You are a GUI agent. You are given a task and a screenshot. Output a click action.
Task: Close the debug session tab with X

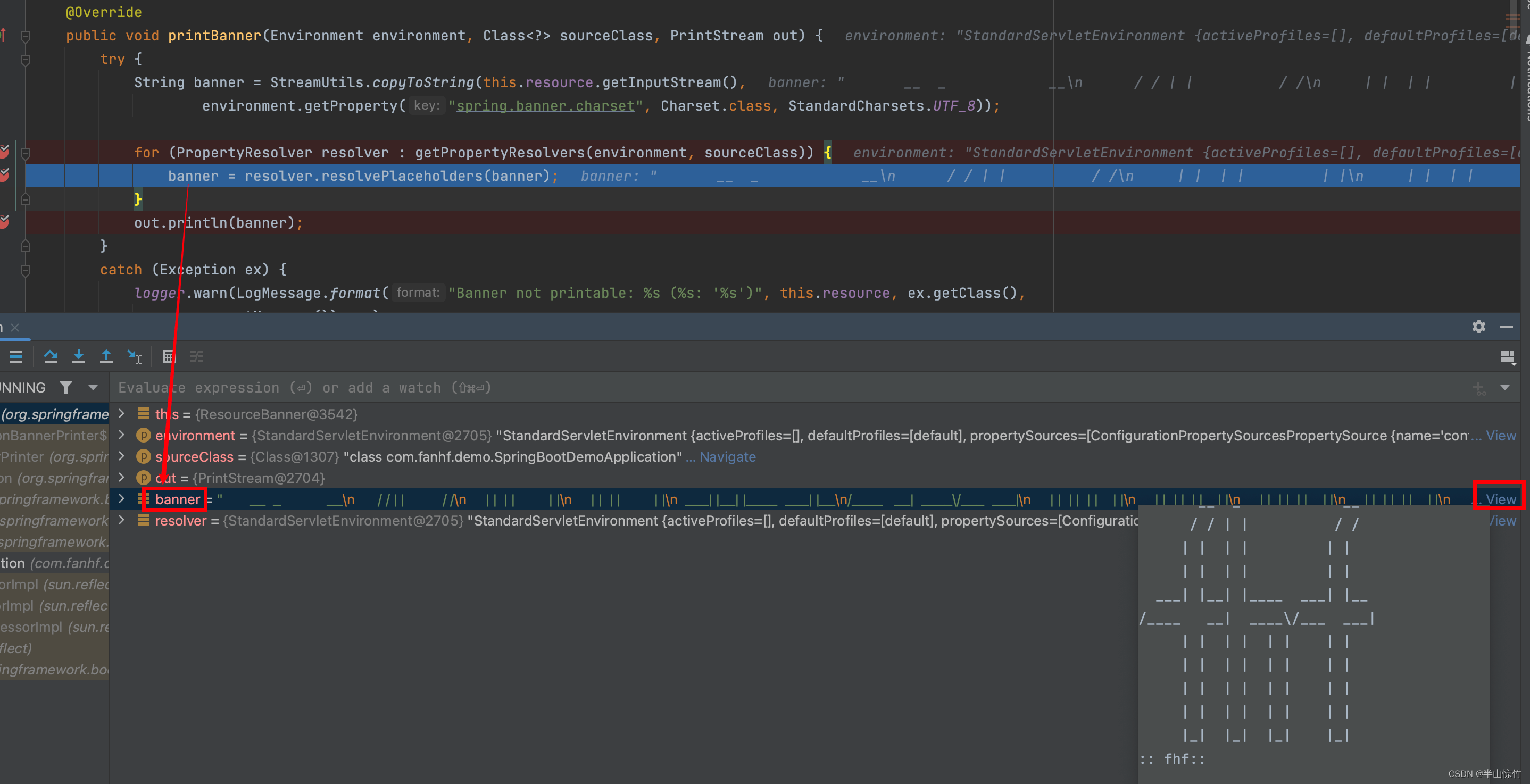coord(15,327)
